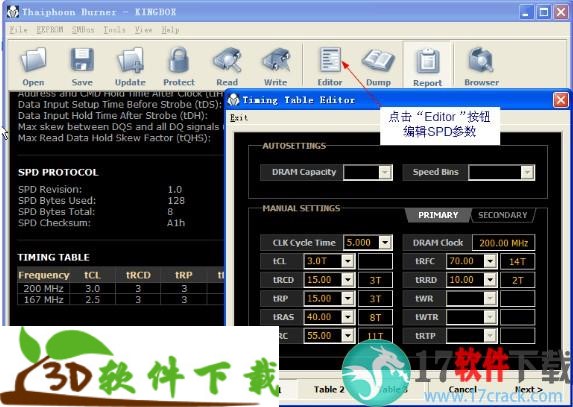Open the Editor tool icon
573x407 pixels.
pyautogui.click(x=330, y=60)
